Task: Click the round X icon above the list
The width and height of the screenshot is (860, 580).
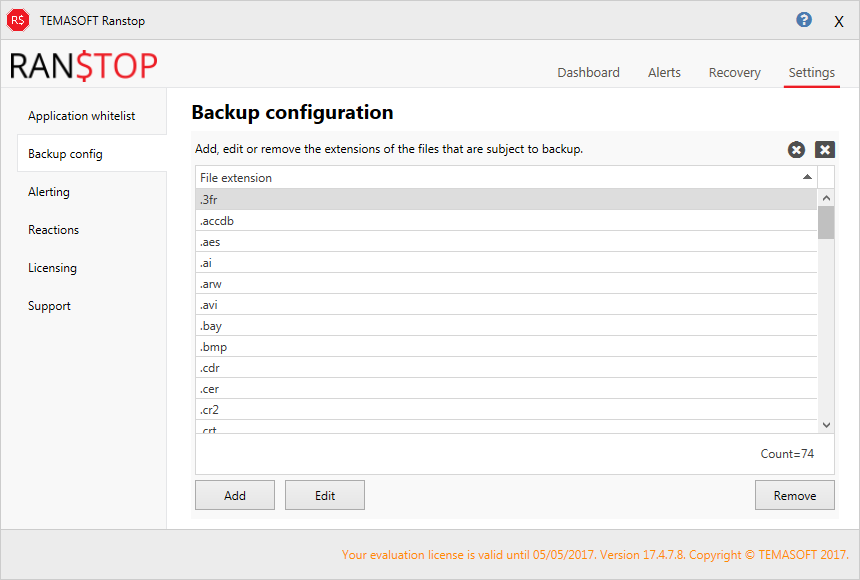Action: coord(796,149)
